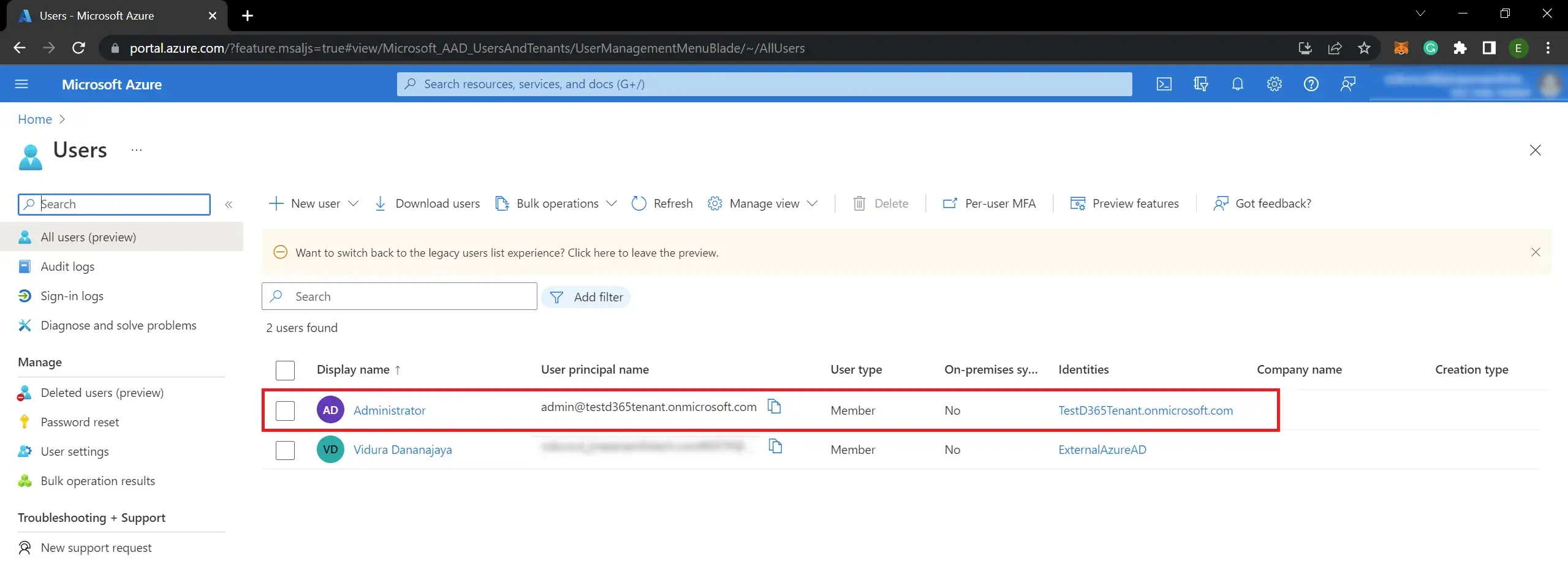Open Per-user MFA
This screenshot has width=1568, height=577.
(990, 203)
